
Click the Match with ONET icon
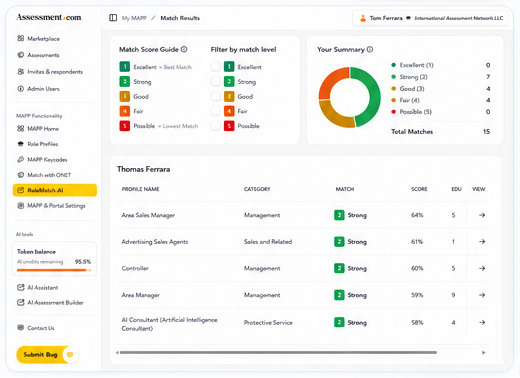point(21,175)
